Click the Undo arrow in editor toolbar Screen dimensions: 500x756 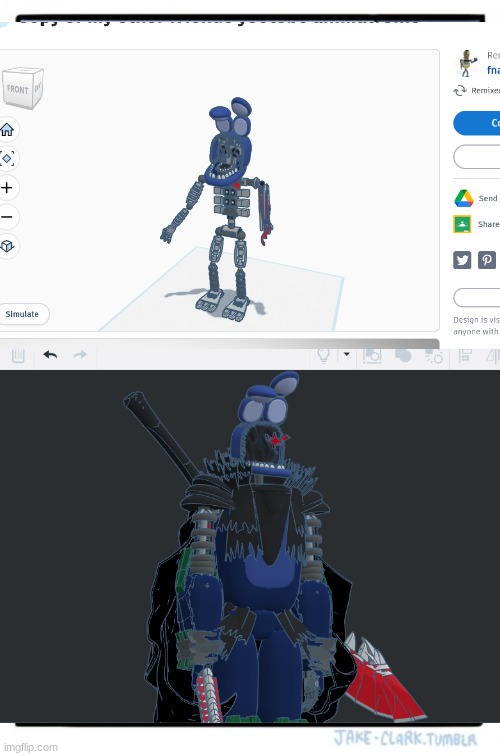[x=50, y=355]
